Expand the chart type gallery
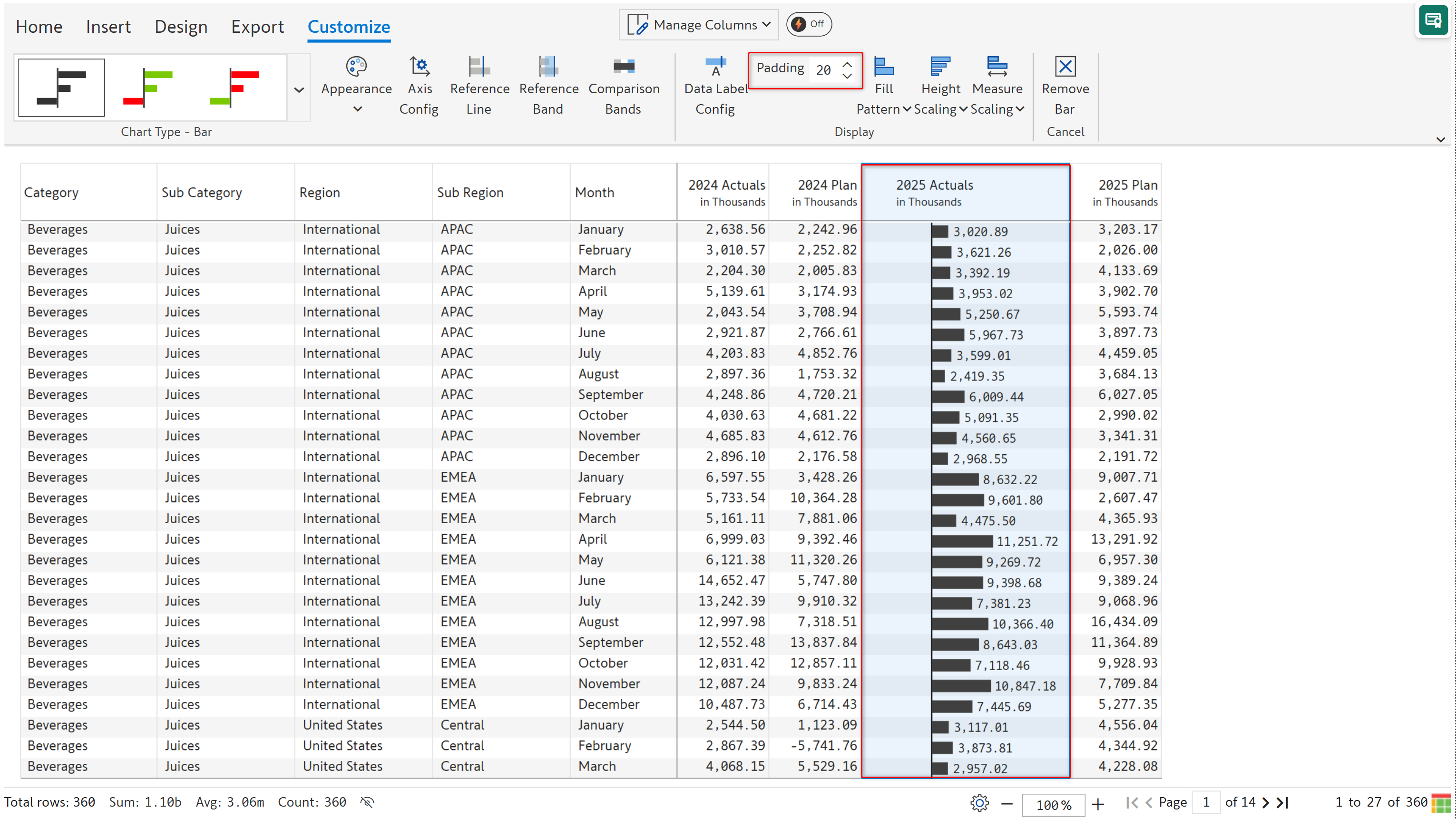Image resolution: width=1456 pixels, height=819 pixels. coord(299,90)
